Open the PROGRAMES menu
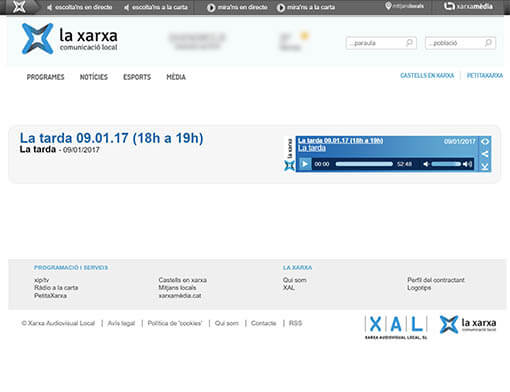This screenshot has height=392, width=510. (x=45, y=77)
